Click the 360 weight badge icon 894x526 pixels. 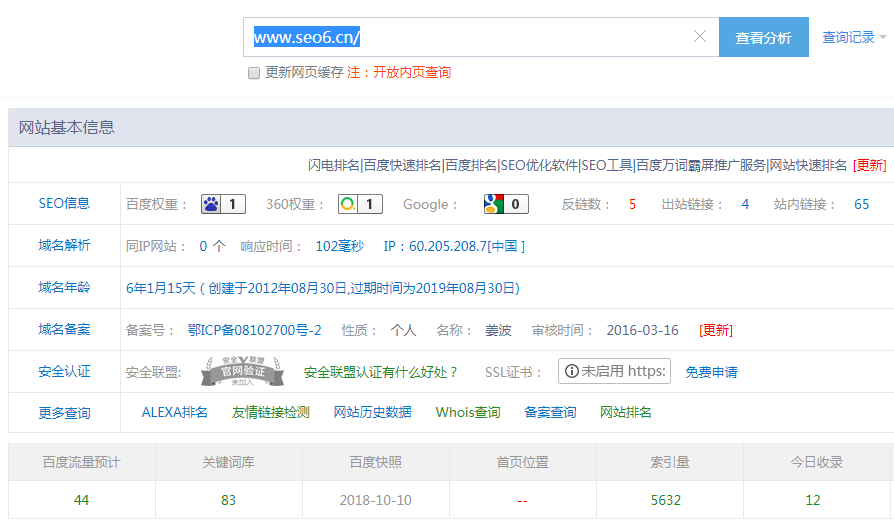pos(360,204)
